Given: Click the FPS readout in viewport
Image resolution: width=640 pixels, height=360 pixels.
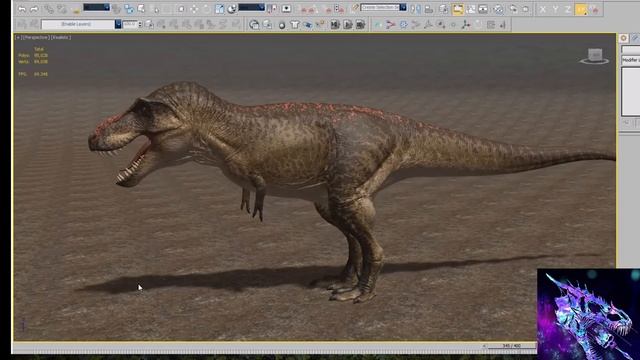Looking at the screenshot, I should pyautogui.click(x=33, y=74).
